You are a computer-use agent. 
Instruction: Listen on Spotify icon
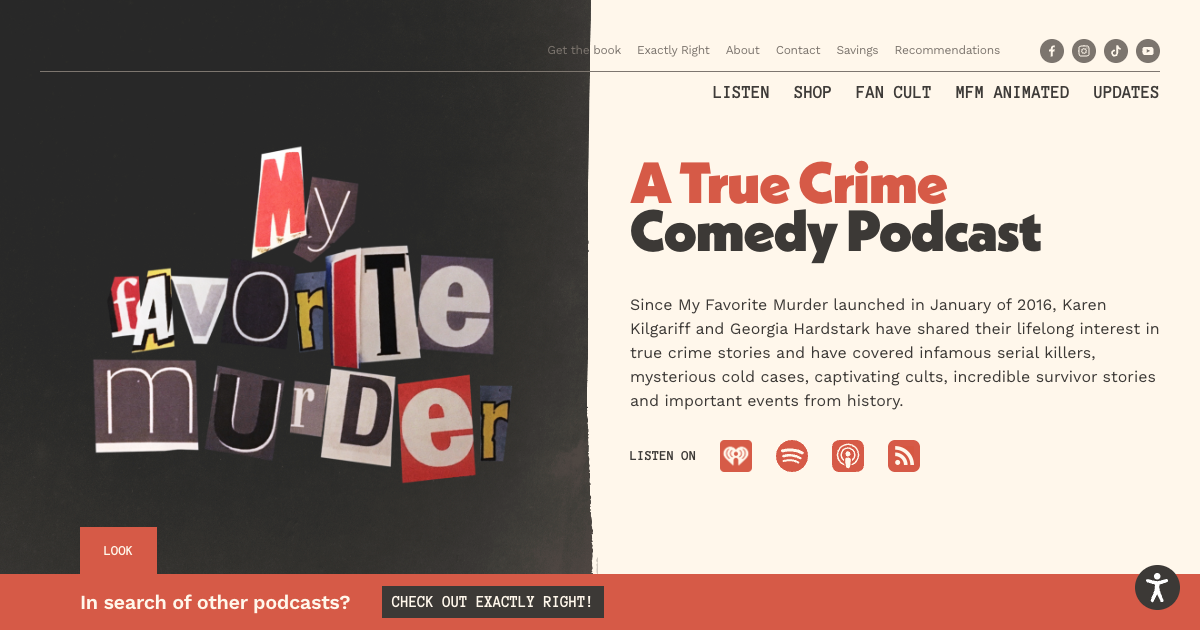pos(792,456)
